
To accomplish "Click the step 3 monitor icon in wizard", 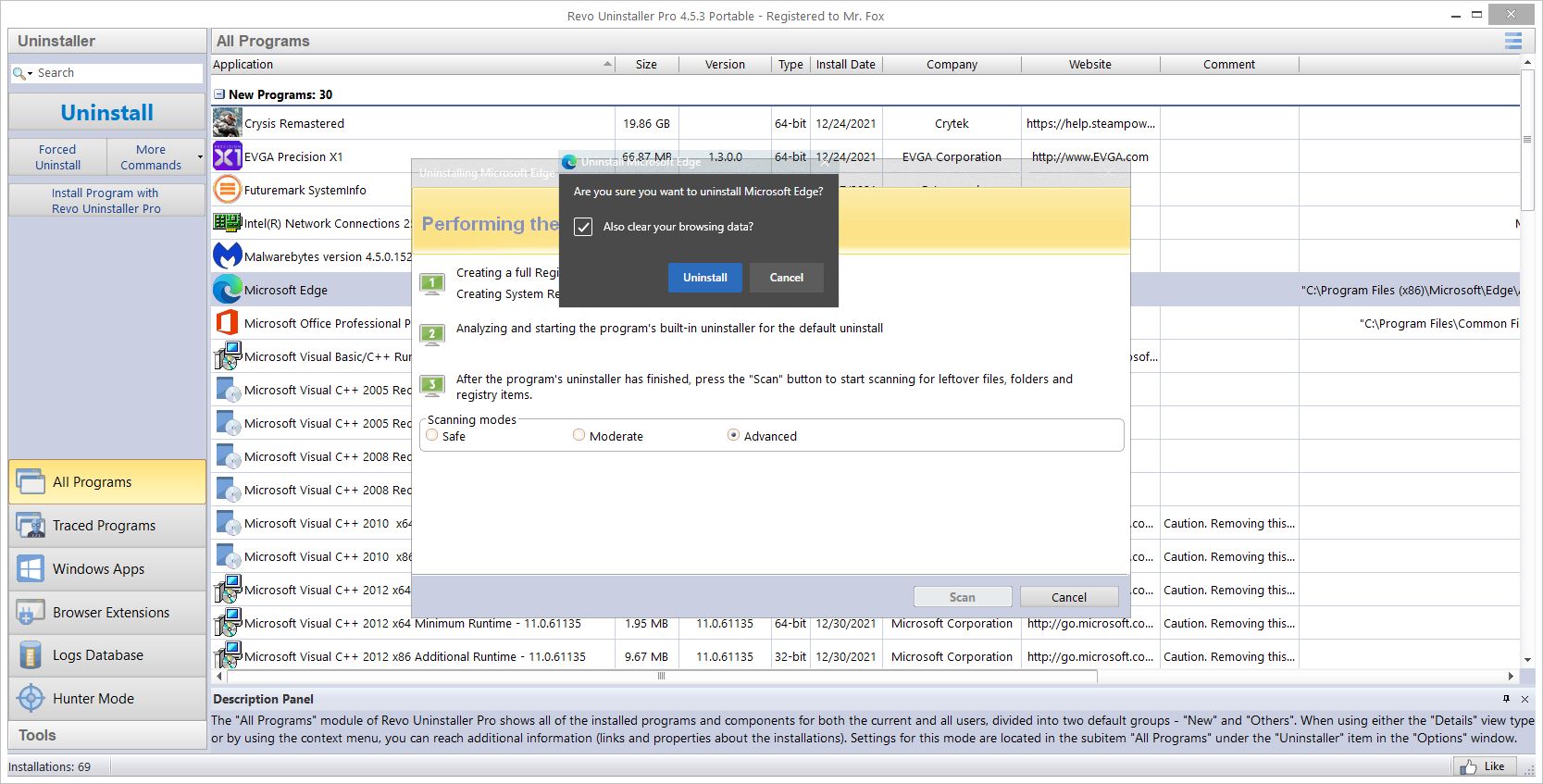I will pyautogui.click(x=432, y=386).
